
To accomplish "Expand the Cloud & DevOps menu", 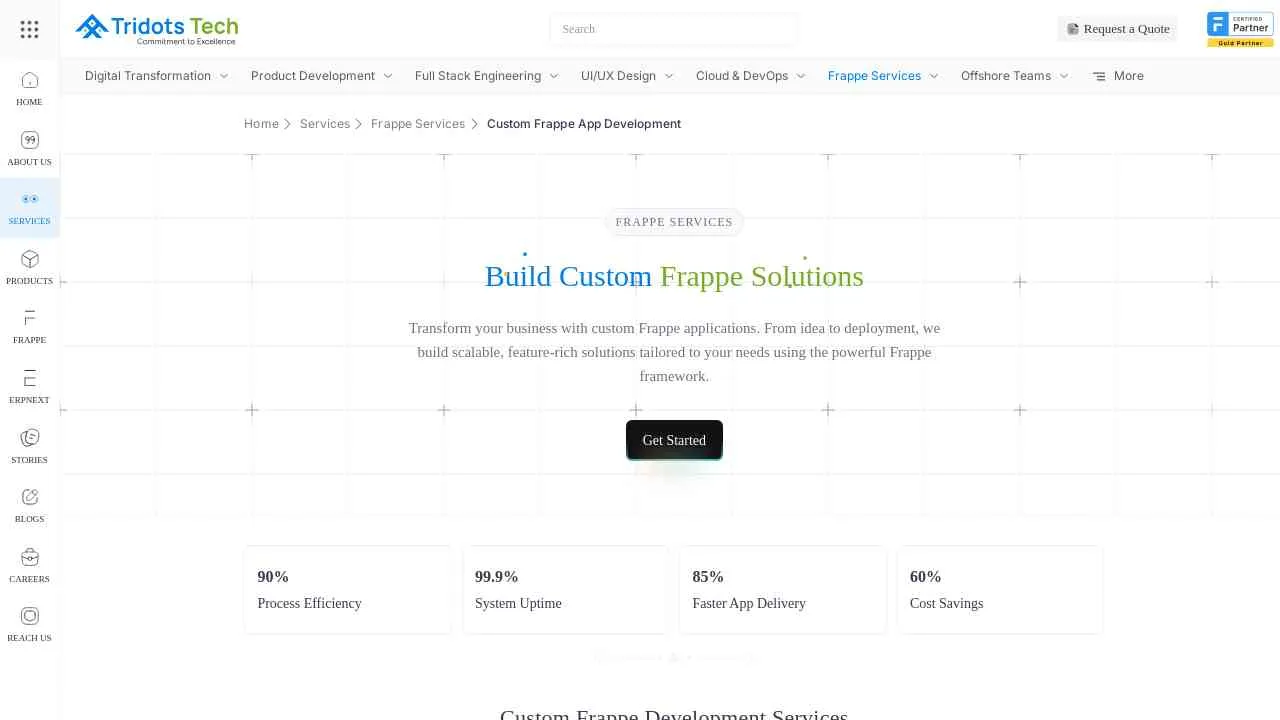I will coord(751,76).
